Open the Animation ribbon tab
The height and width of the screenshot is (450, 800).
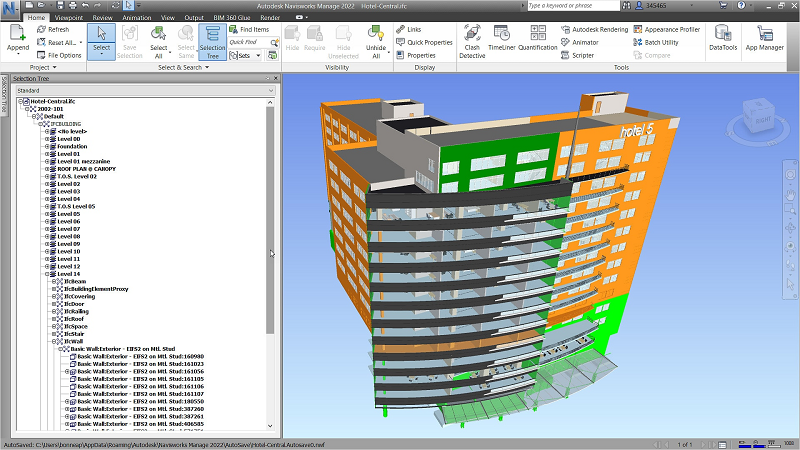(x=138, y=17)
